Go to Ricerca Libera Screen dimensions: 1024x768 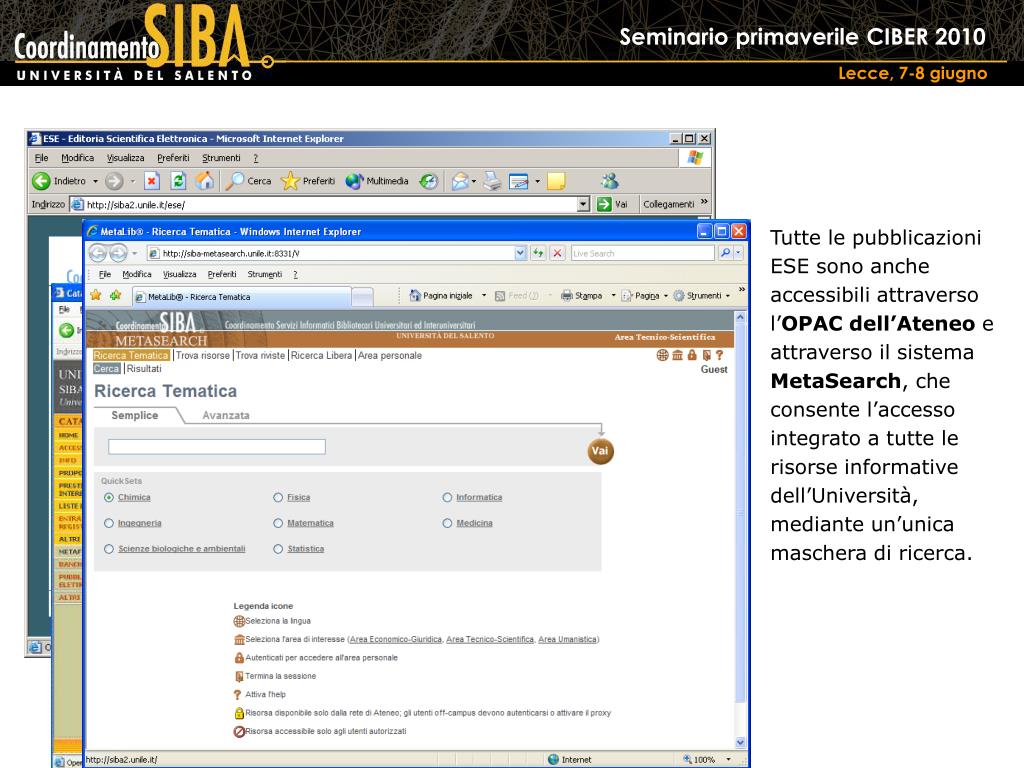[x=321, y=355]
